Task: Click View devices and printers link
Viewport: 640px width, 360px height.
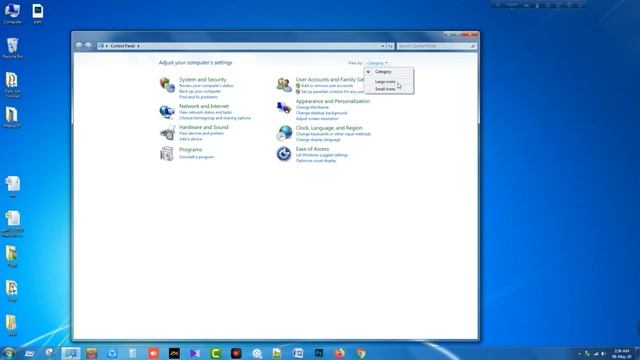Action: click(x=201, y=133)
